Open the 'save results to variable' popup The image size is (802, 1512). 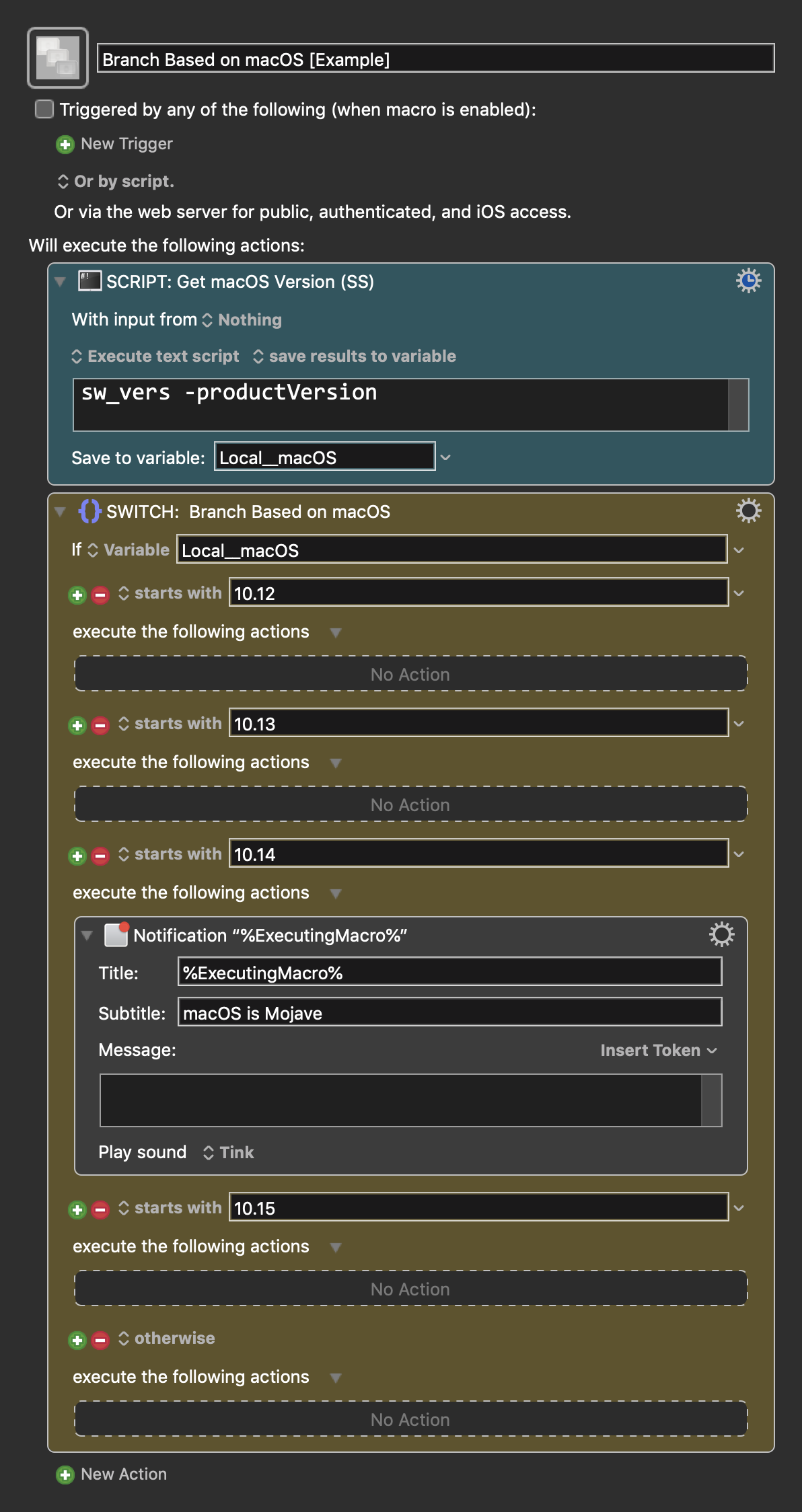click(x=355, y=356)
